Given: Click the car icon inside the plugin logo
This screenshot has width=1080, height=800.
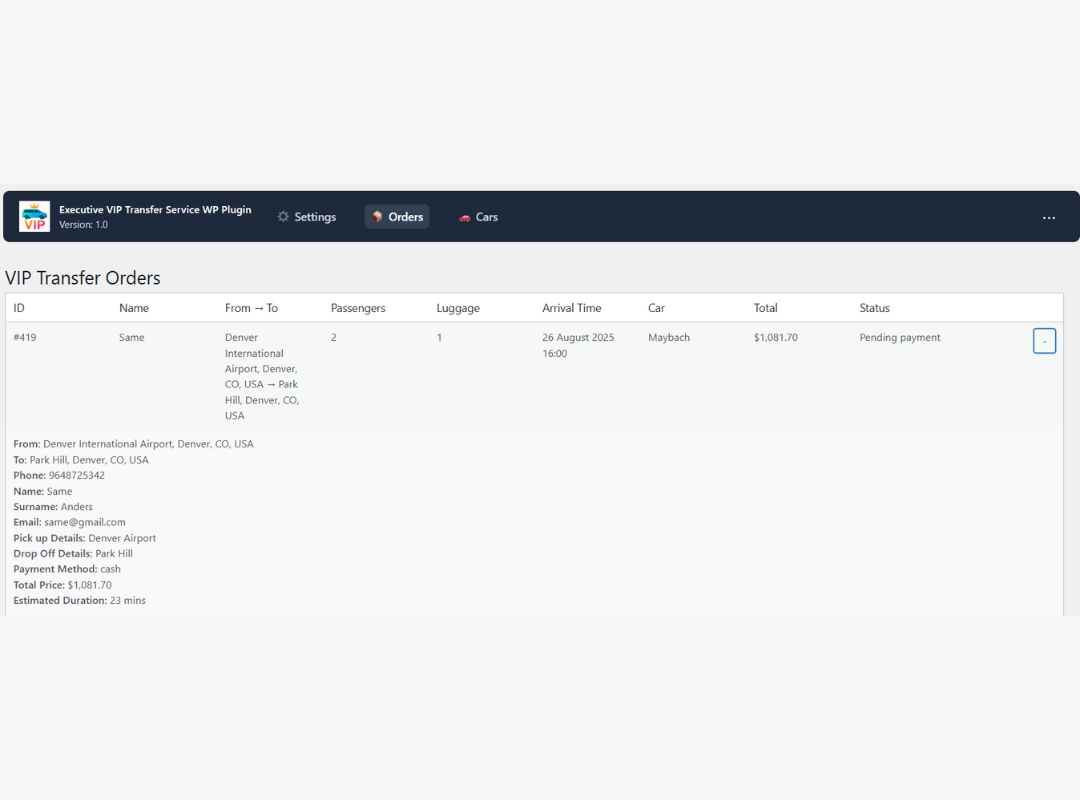Looking at the screenshot, I should [35, 214].
